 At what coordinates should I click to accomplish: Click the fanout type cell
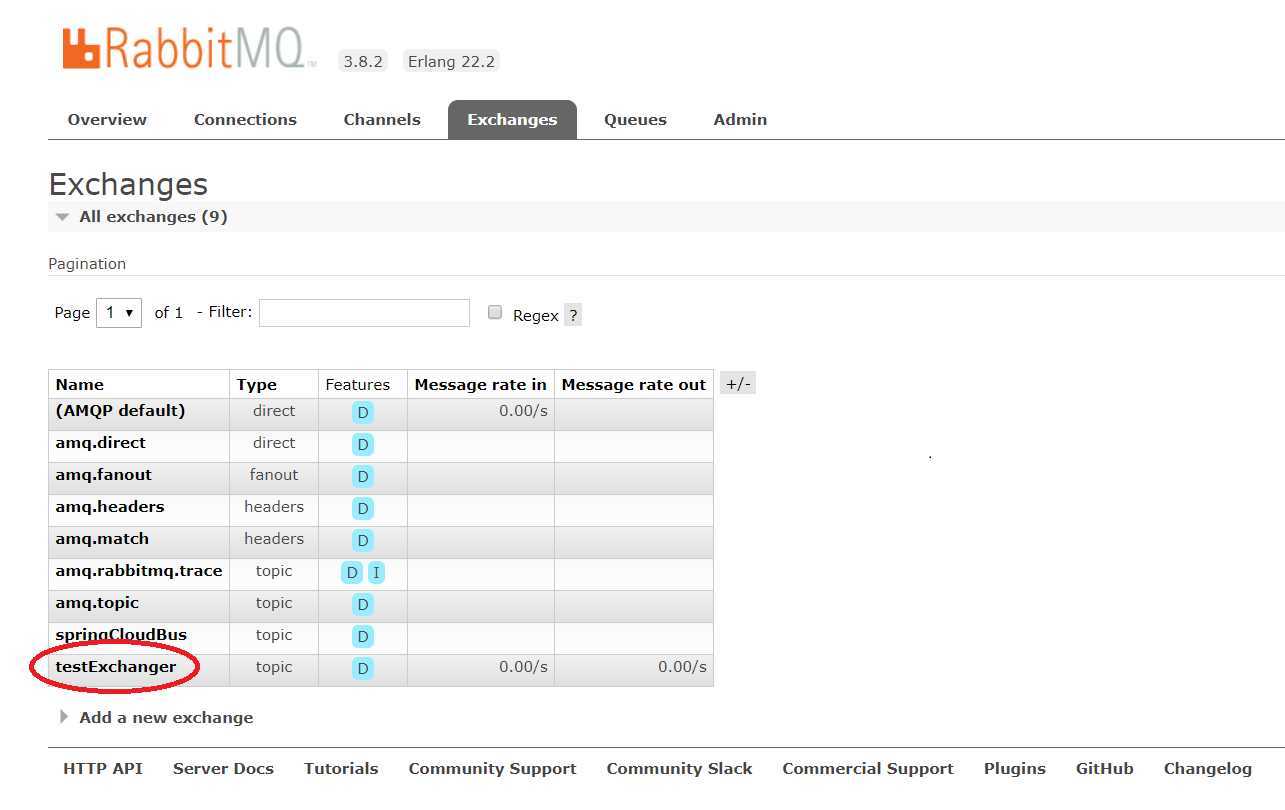pos(274,475)
